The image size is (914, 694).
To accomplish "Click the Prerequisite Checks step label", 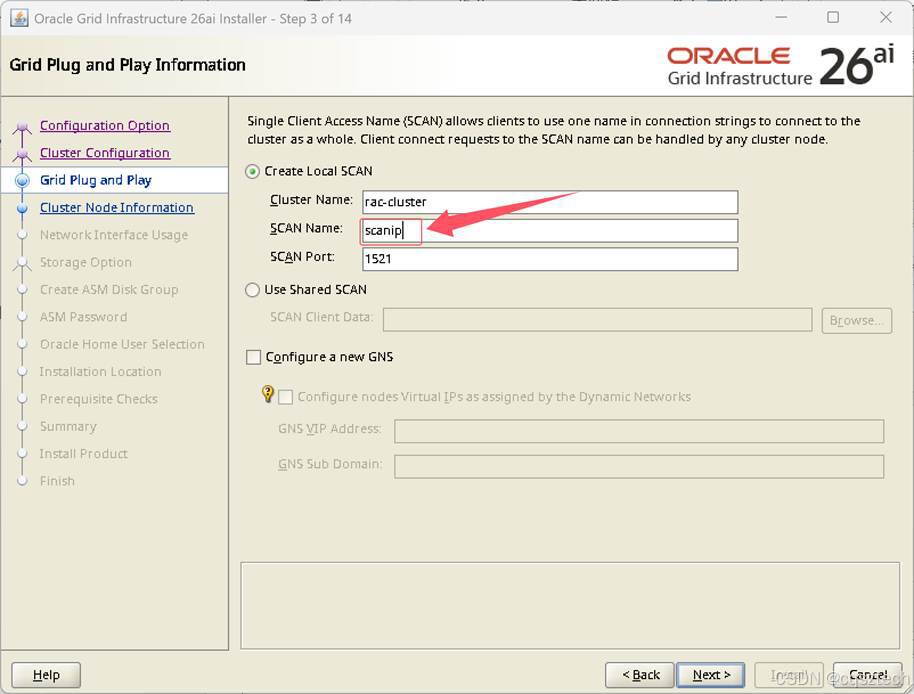I will coord(99,399).
